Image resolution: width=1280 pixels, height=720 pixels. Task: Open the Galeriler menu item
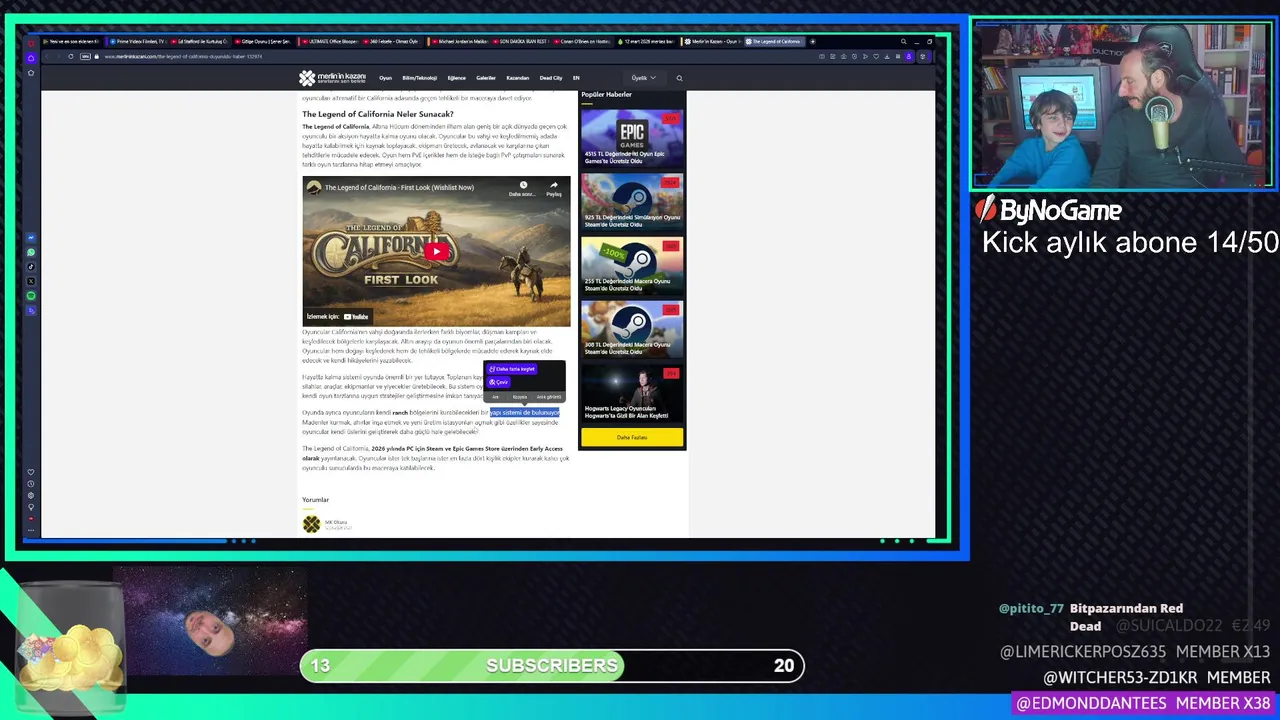point(486,78)
